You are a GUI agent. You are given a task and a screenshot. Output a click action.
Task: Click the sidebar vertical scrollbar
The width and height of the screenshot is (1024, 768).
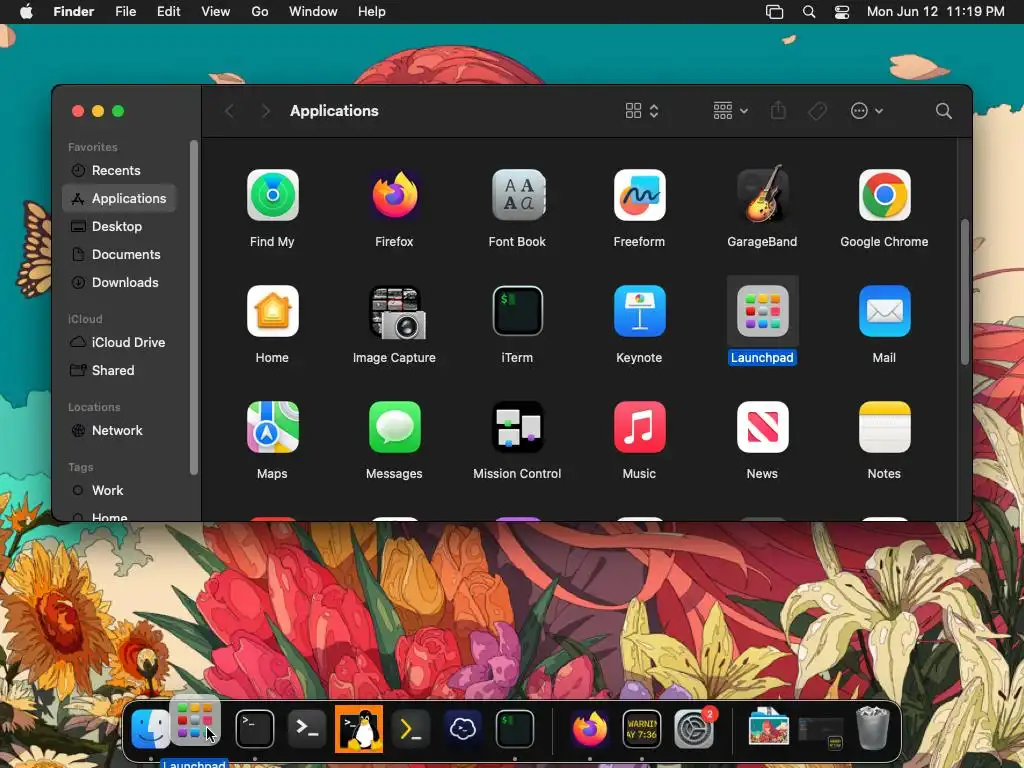pyautogui.click(x=193, y=307)
